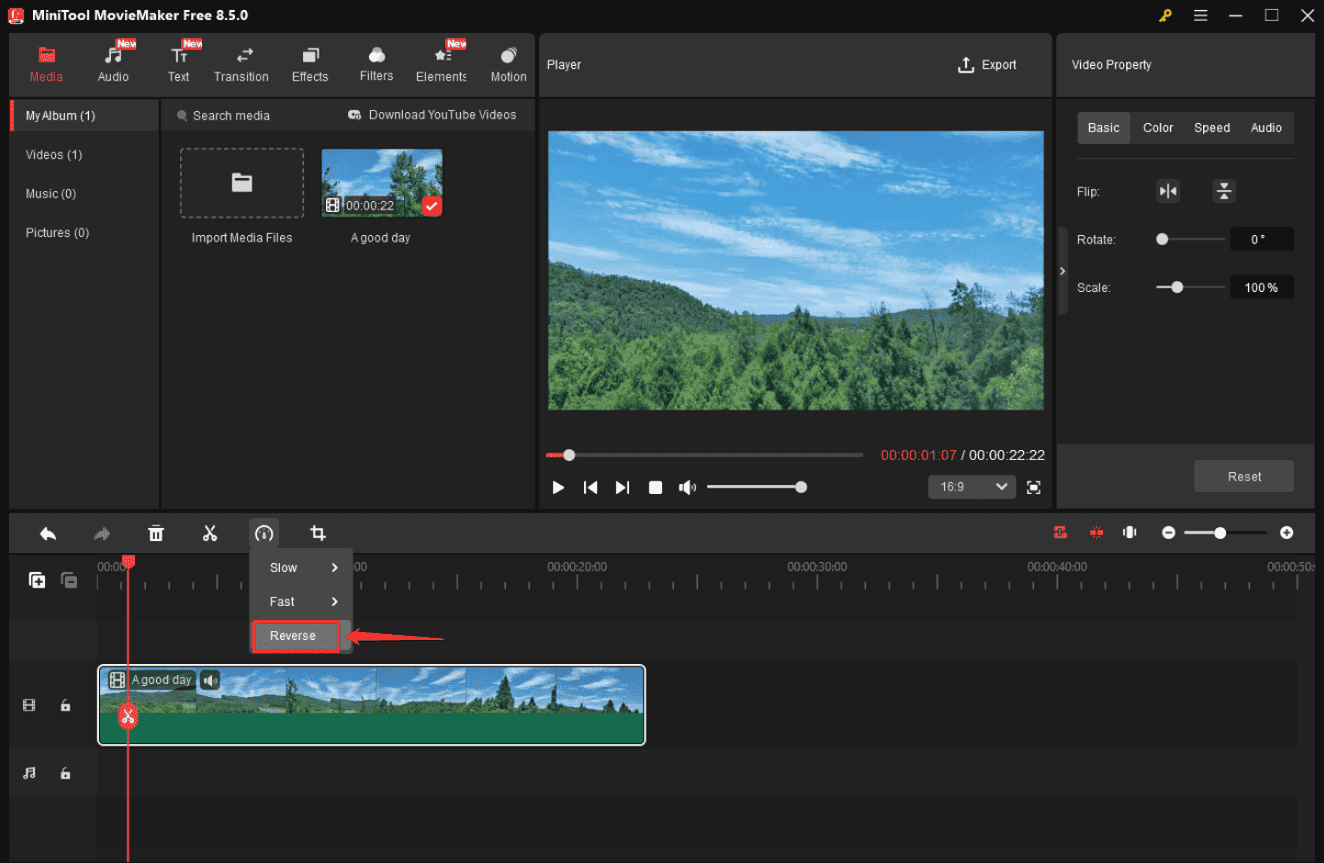Flip the video horizontally
This screenshot has width=1324, height=863.
[1168, 191]
